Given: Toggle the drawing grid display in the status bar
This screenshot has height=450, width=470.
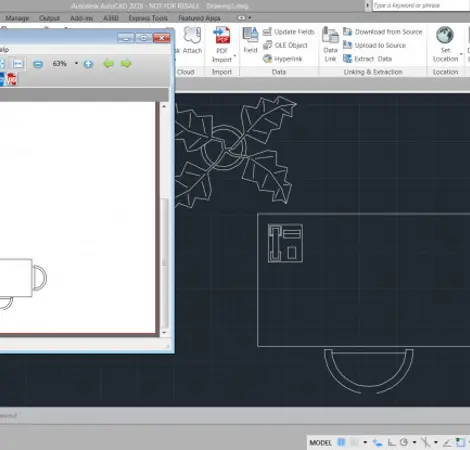Looking at the screenshot, I should pos(341,442).
